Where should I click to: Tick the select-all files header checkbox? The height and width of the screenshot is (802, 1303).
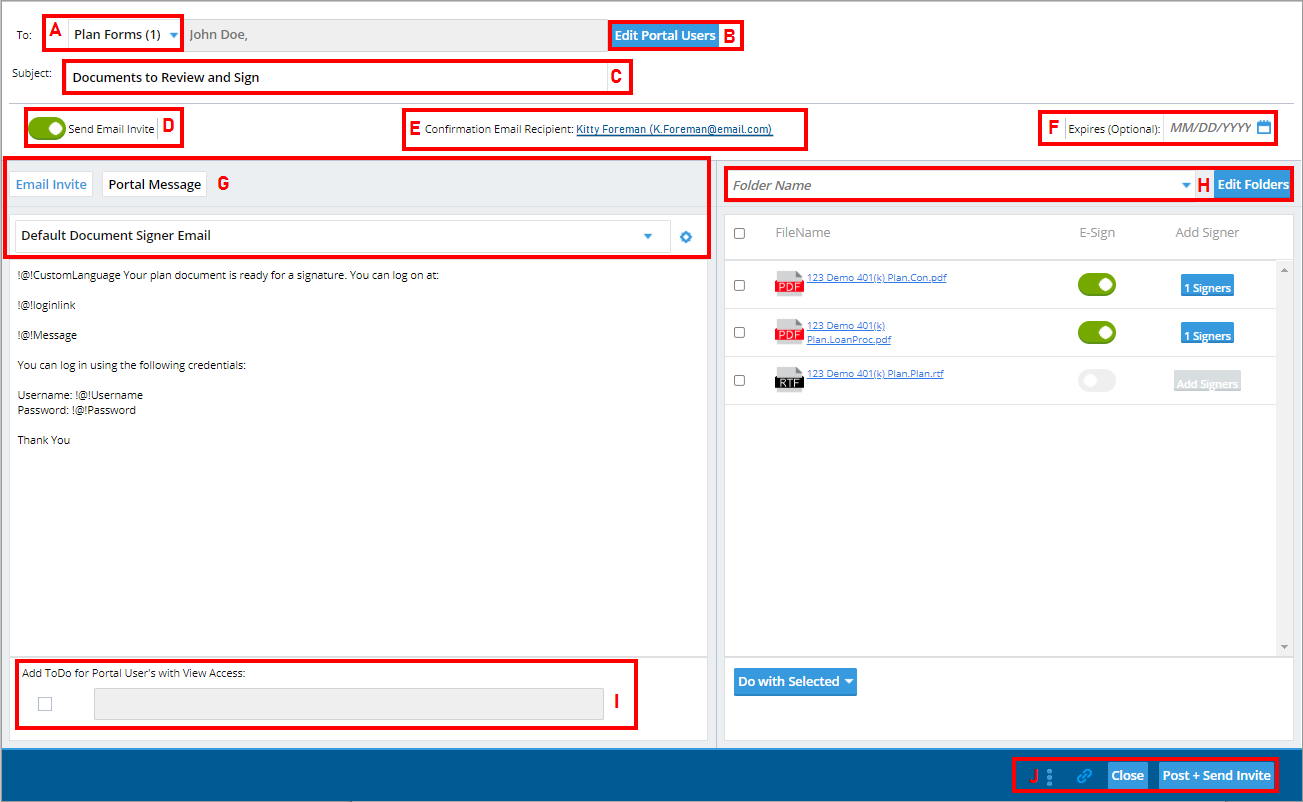coord(740,233)
